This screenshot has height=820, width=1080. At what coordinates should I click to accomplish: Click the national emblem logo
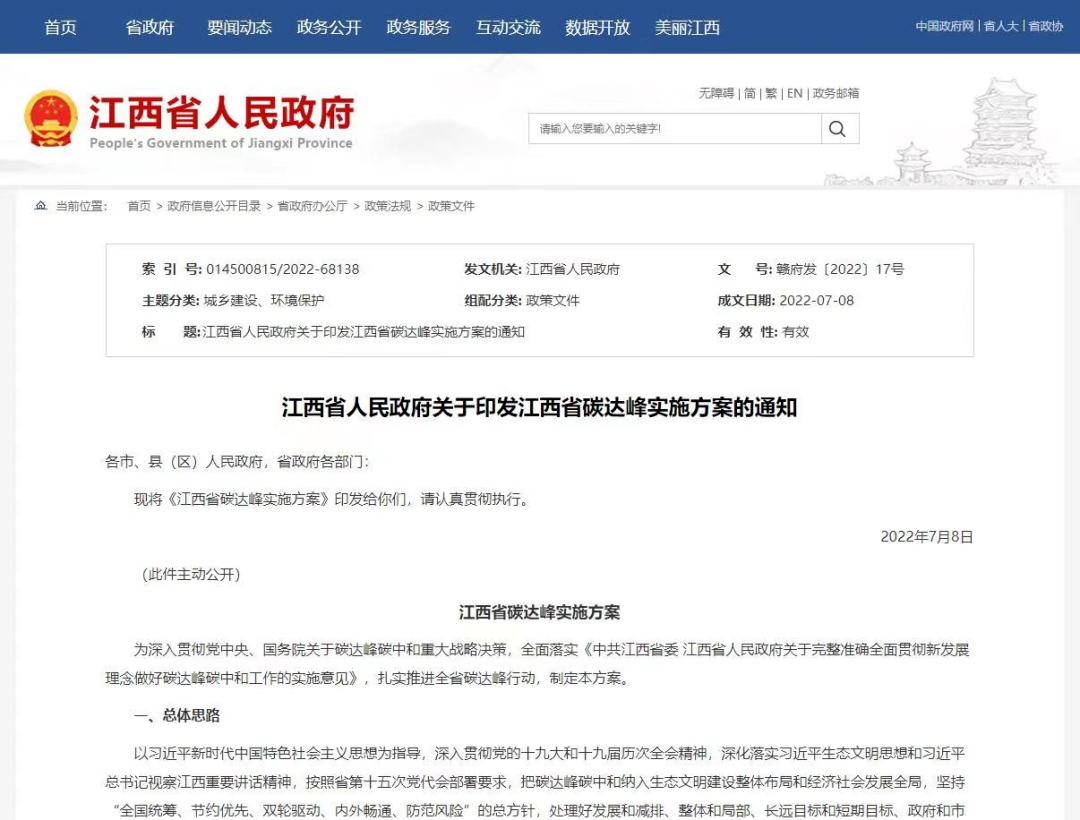[51, 119]
